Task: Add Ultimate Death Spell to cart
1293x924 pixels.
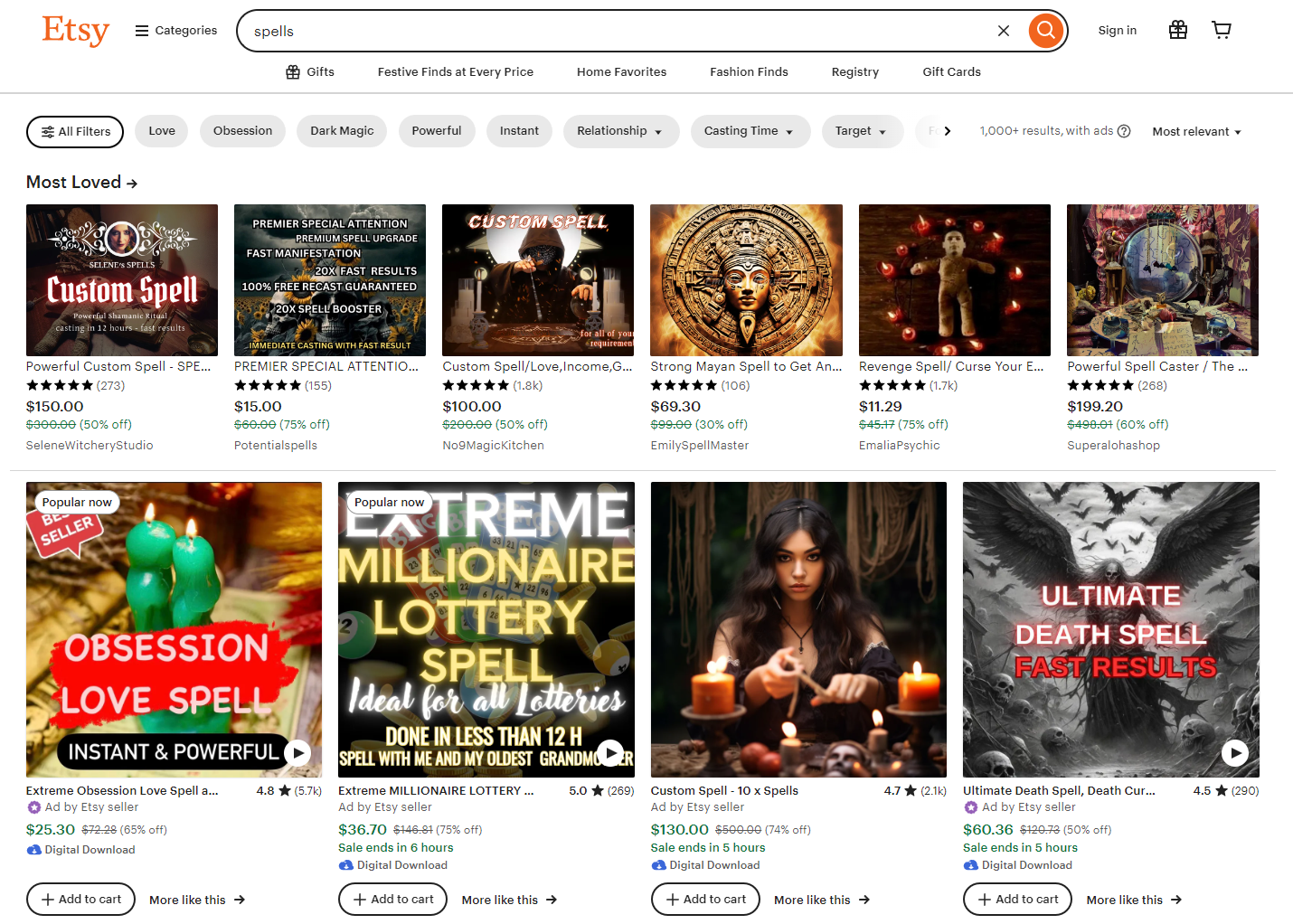Action: [x=1017, y=900]
